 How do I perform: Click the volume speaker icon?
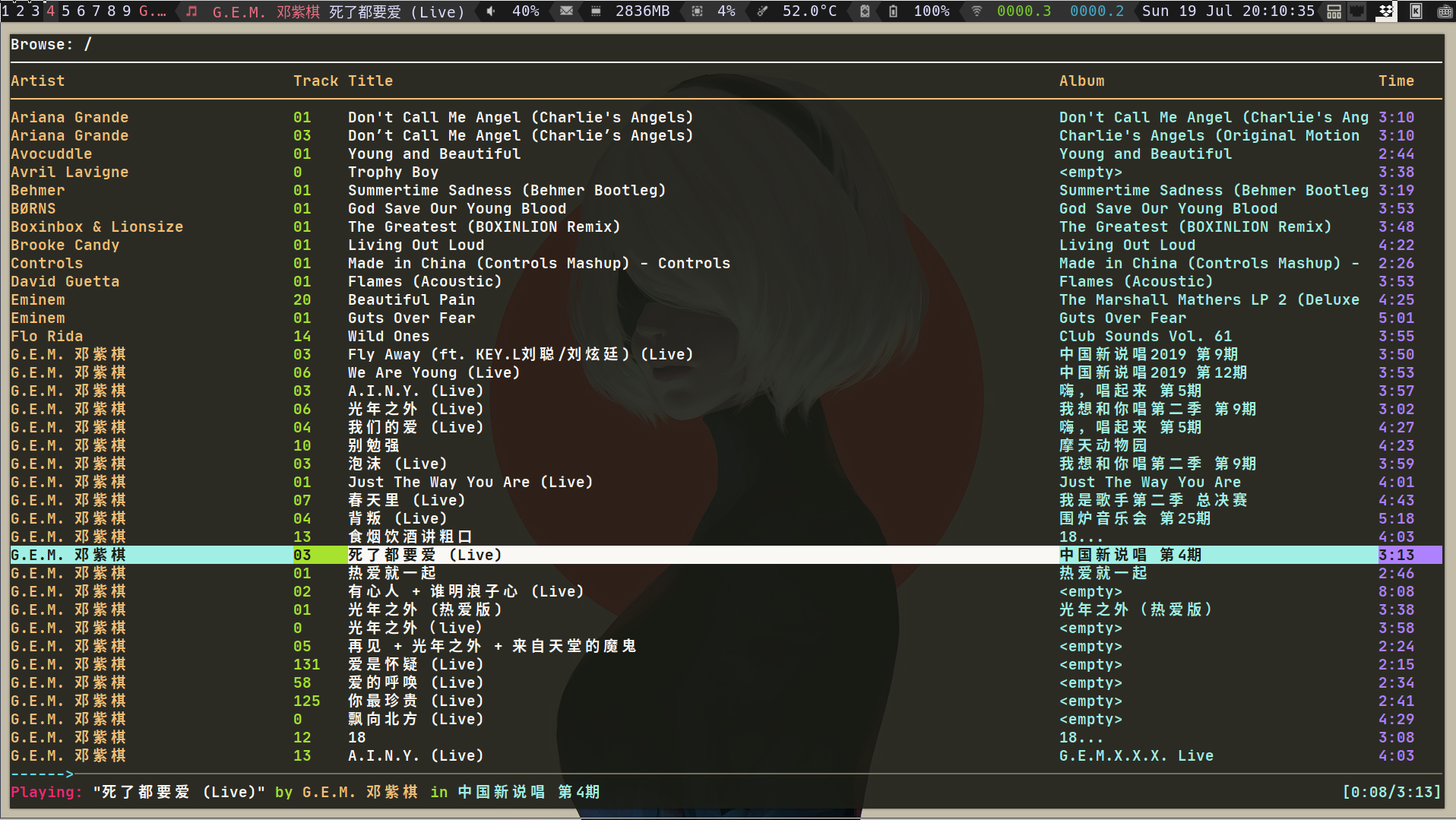(x=491, y=11)
